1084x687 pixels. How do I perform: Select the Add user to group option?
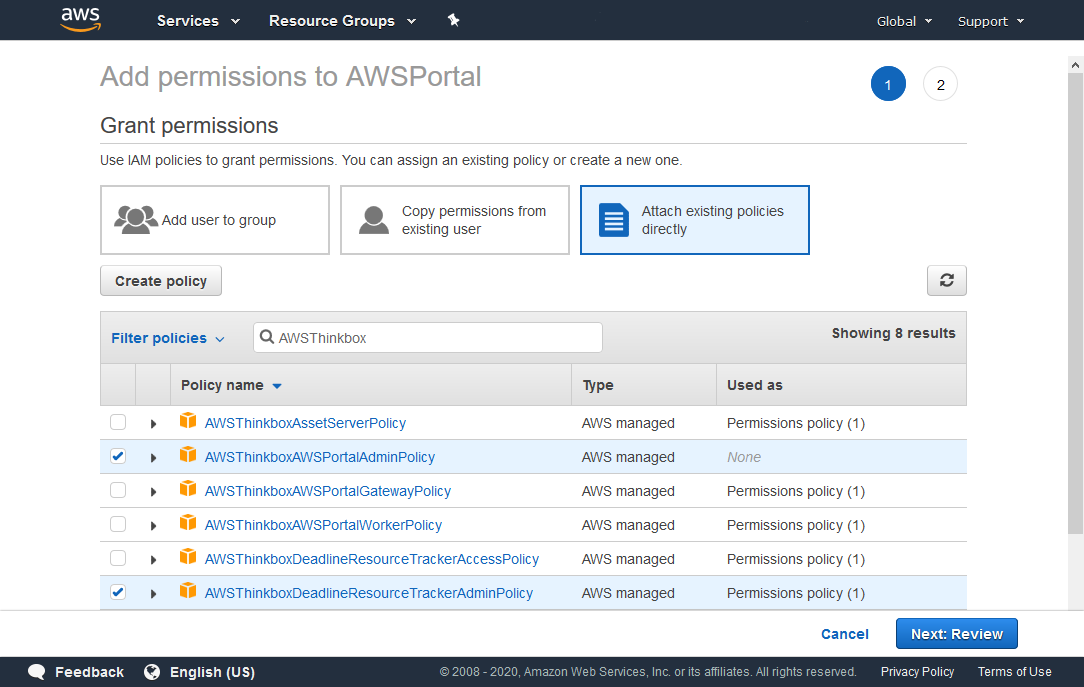tap(215, 220)
